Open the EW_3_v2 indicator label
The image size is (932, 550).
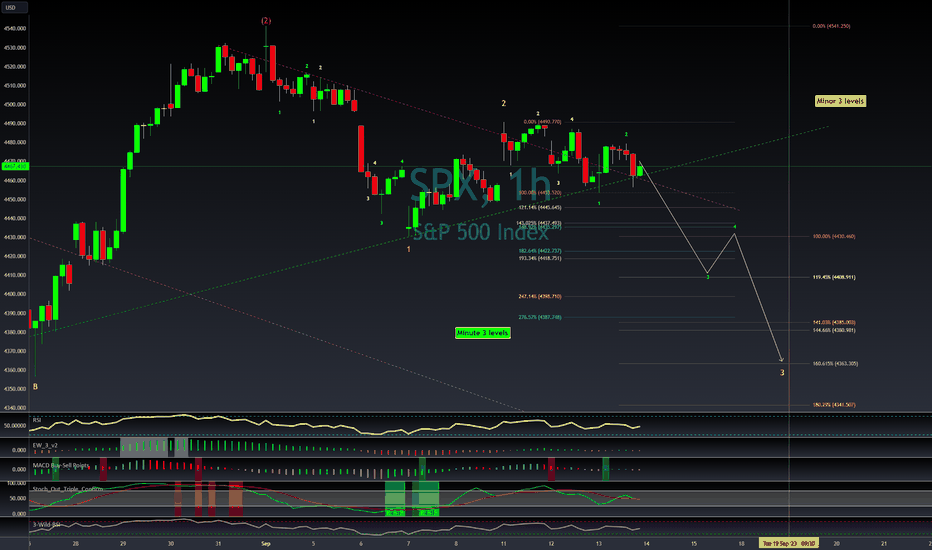pyautogui.click(x=45, y=445)
